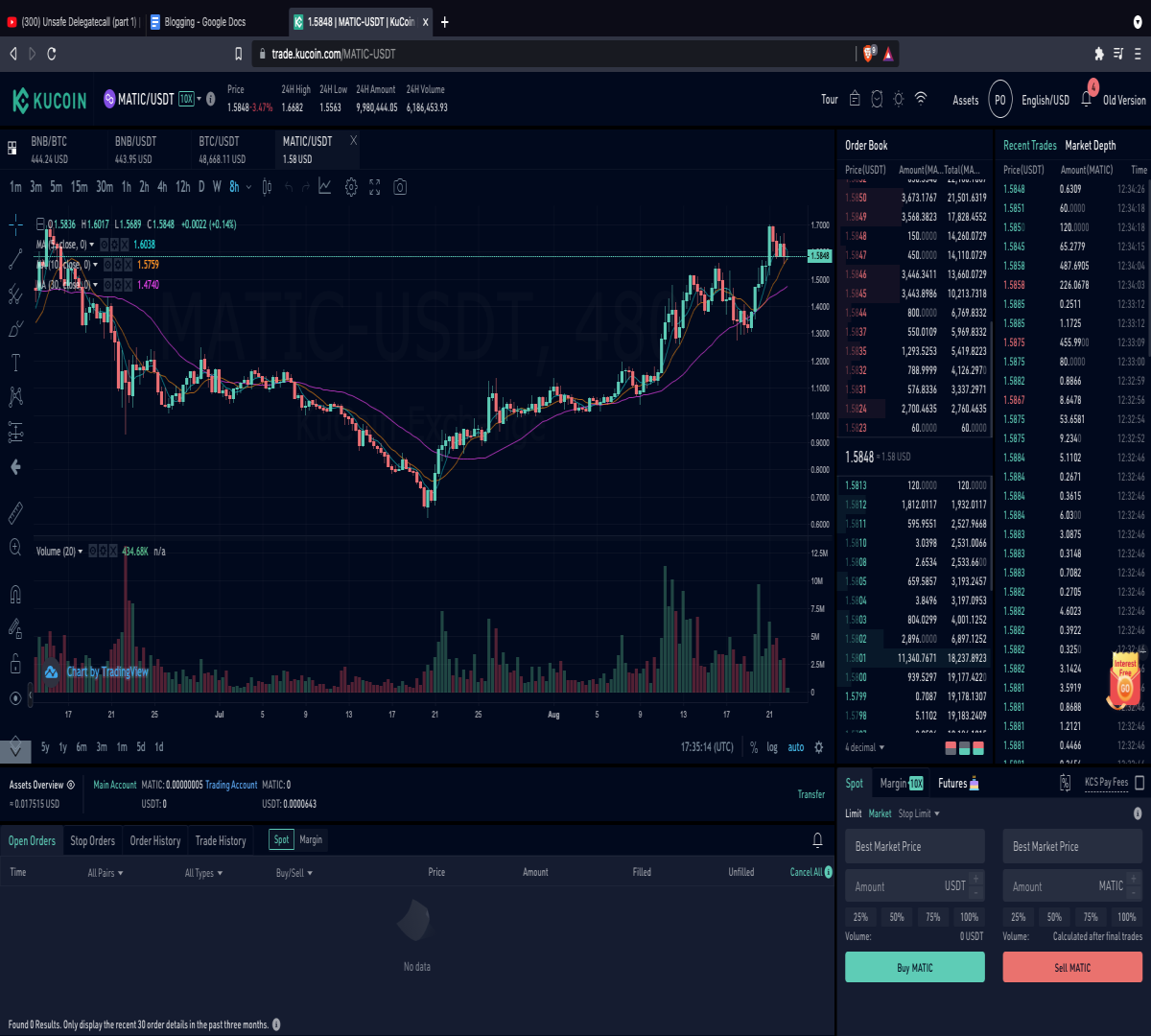Open the 4 decimal precision dropdown

point(864,747)
